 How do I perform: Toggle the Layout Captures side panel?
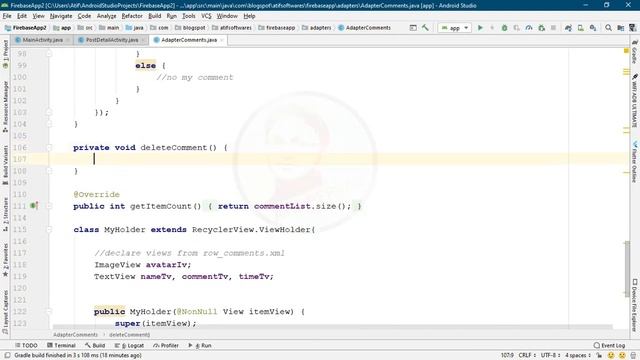pos(5,311)
